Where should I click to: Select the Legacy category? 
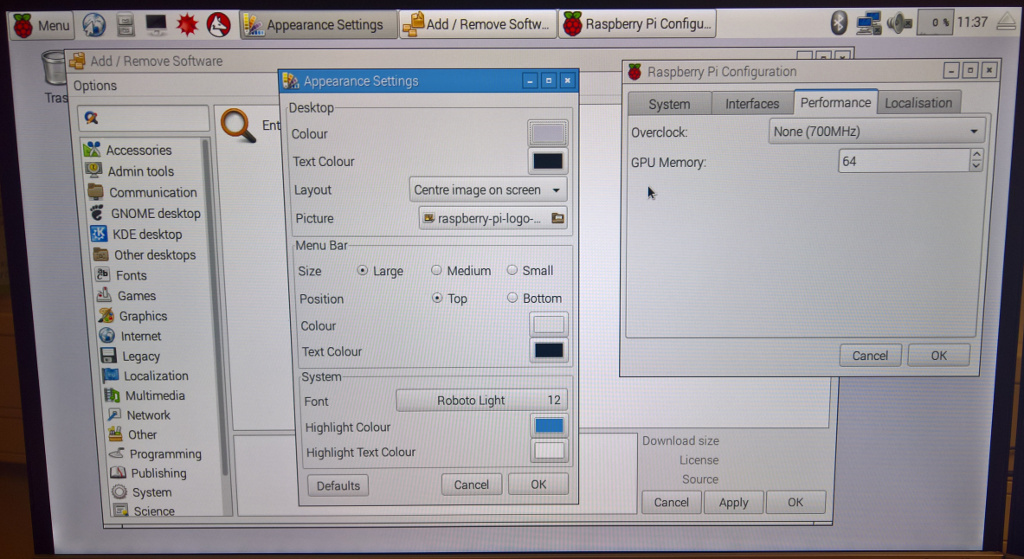131,356
